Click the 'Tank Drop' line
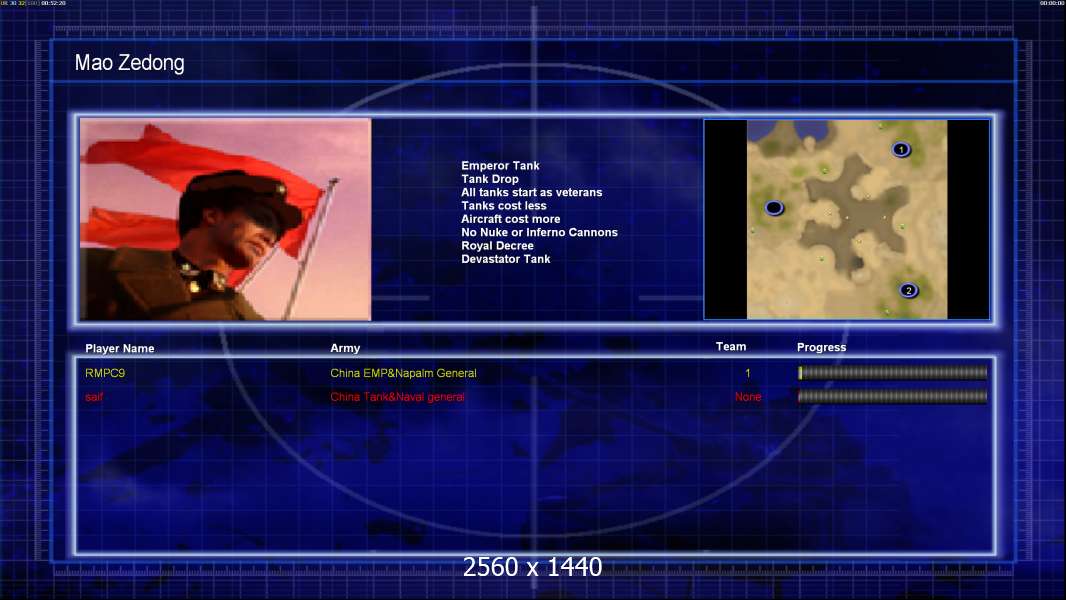The height and width of the screenshot is (600, 1066). pyautogui.click(x=489, y=179)
